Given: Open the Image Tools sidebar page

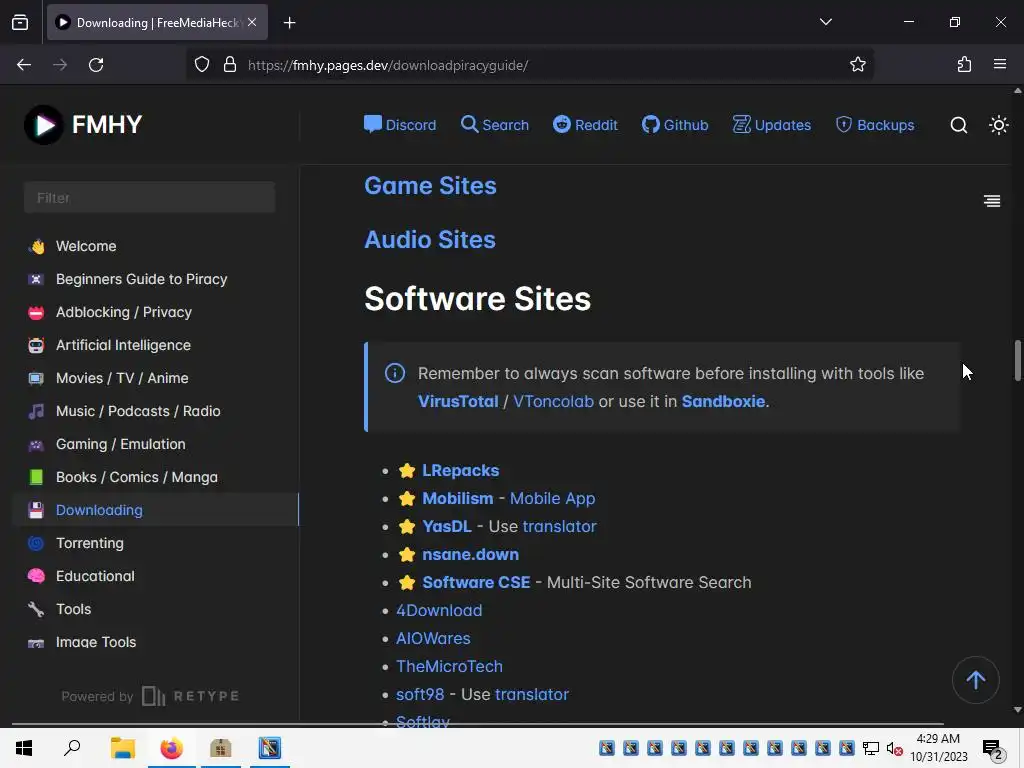Looking at the screenshot, I should (x=95, y=642).
